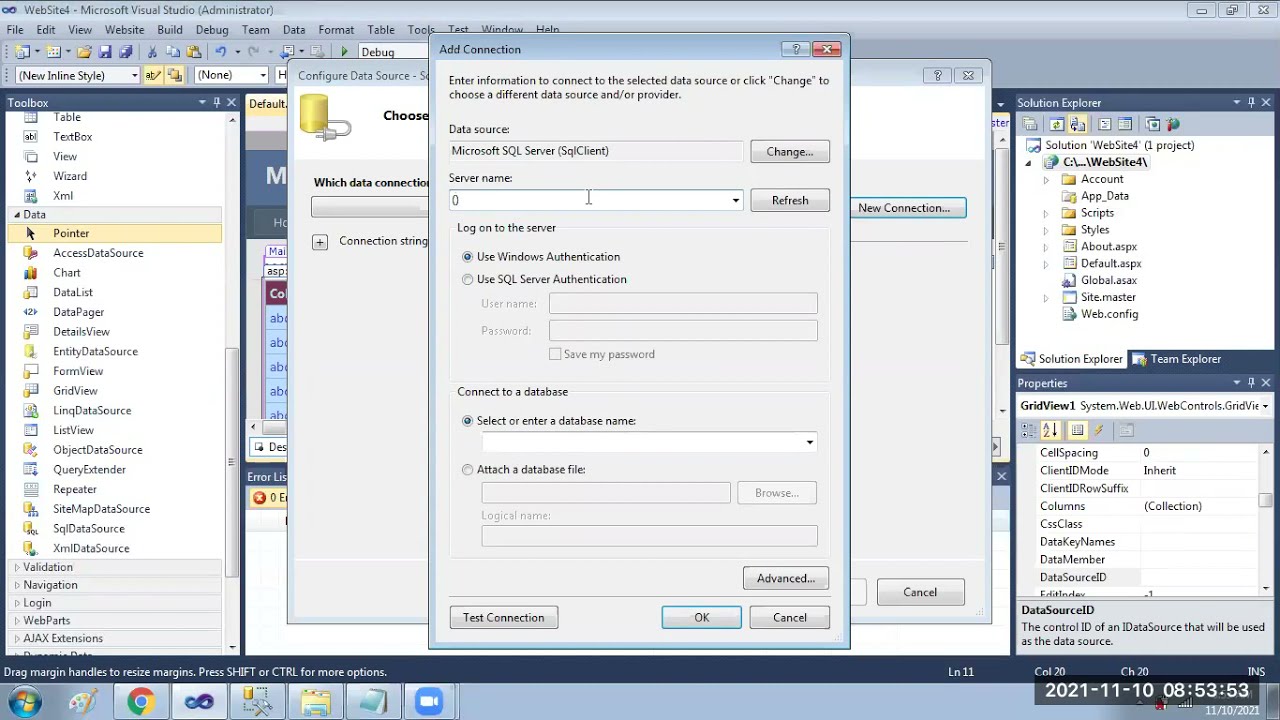Show Events lightning icon in Properties
Viewport: 1280px width, 720px height.
1098,430
